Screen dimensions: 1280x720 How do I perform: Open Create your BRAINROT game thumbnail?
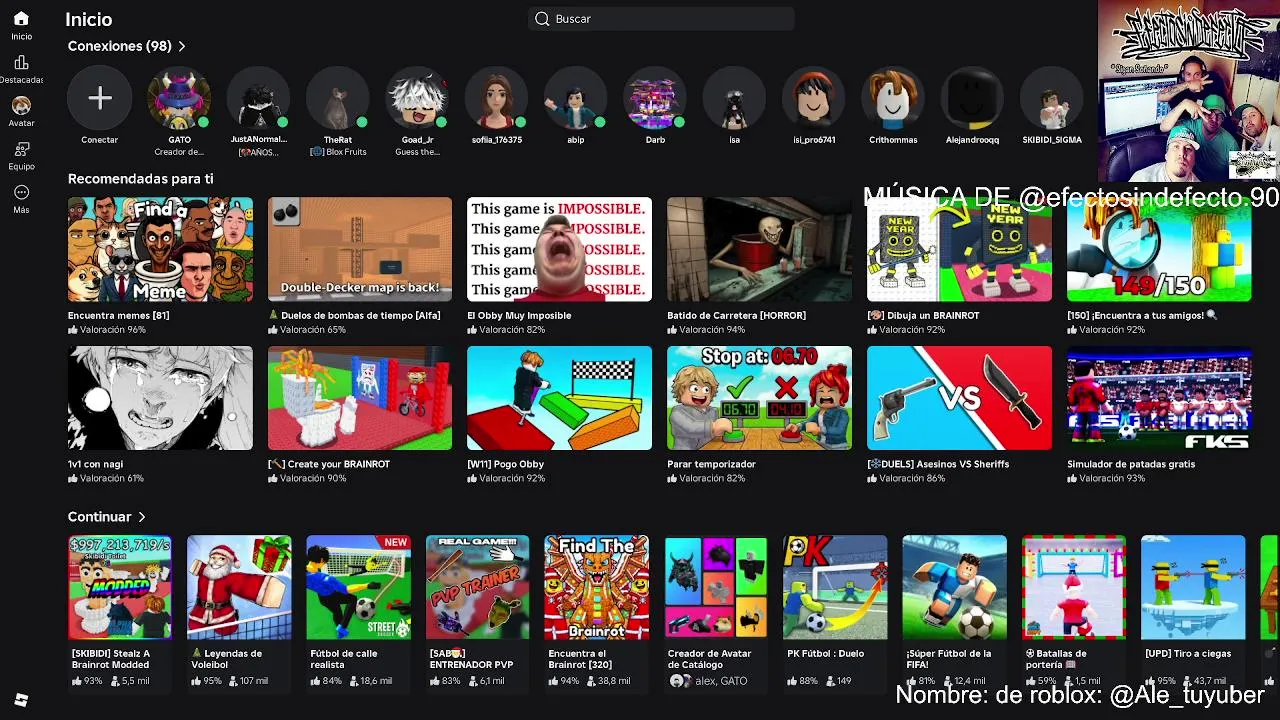pos(360,398)
